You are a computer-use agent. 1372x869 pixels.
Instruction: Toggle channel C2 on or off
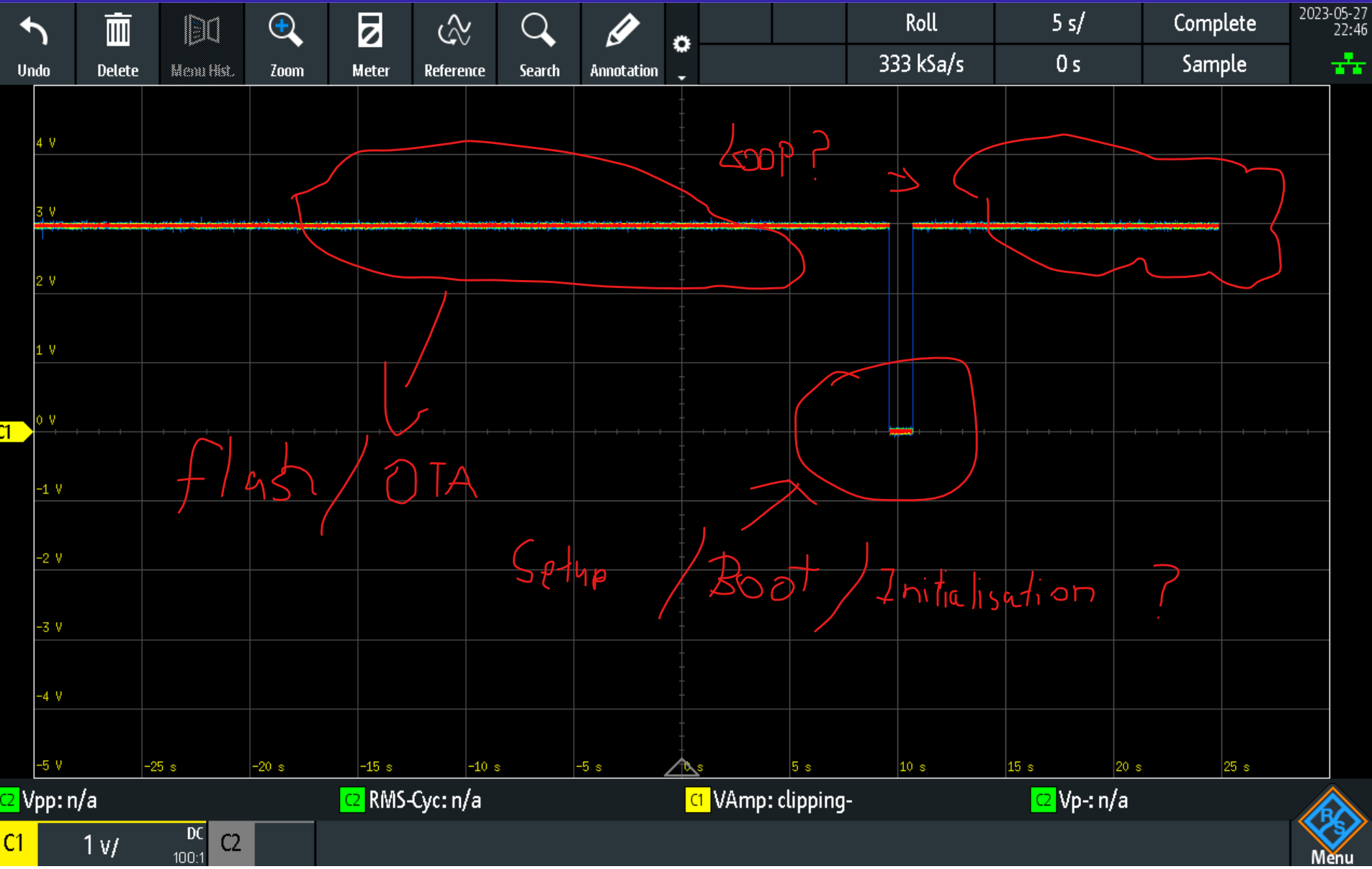pos(230,842)
